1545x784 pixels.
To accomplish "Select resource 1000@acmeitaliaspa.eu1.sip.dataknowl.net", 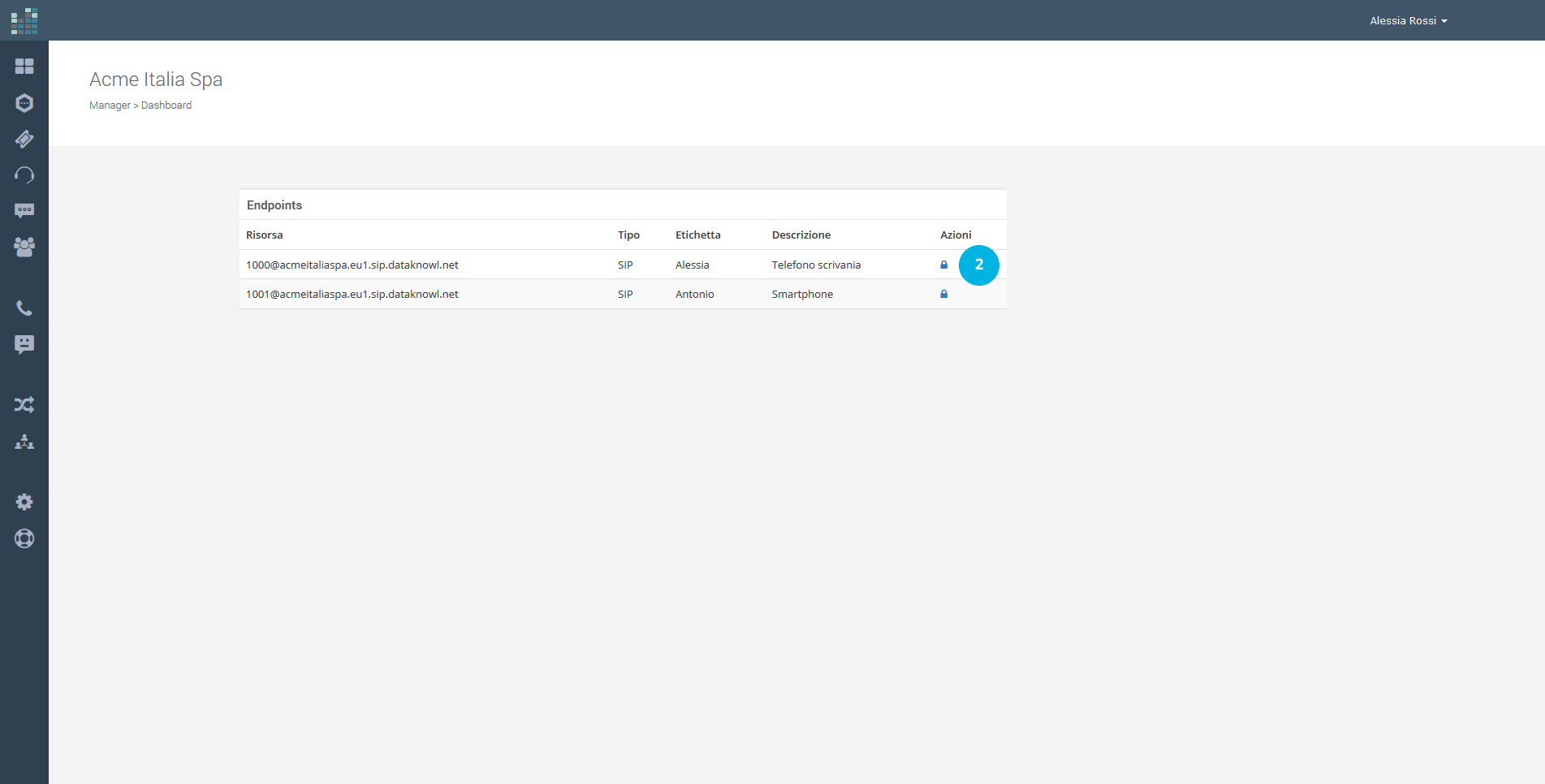I will [x=352, y=265].
